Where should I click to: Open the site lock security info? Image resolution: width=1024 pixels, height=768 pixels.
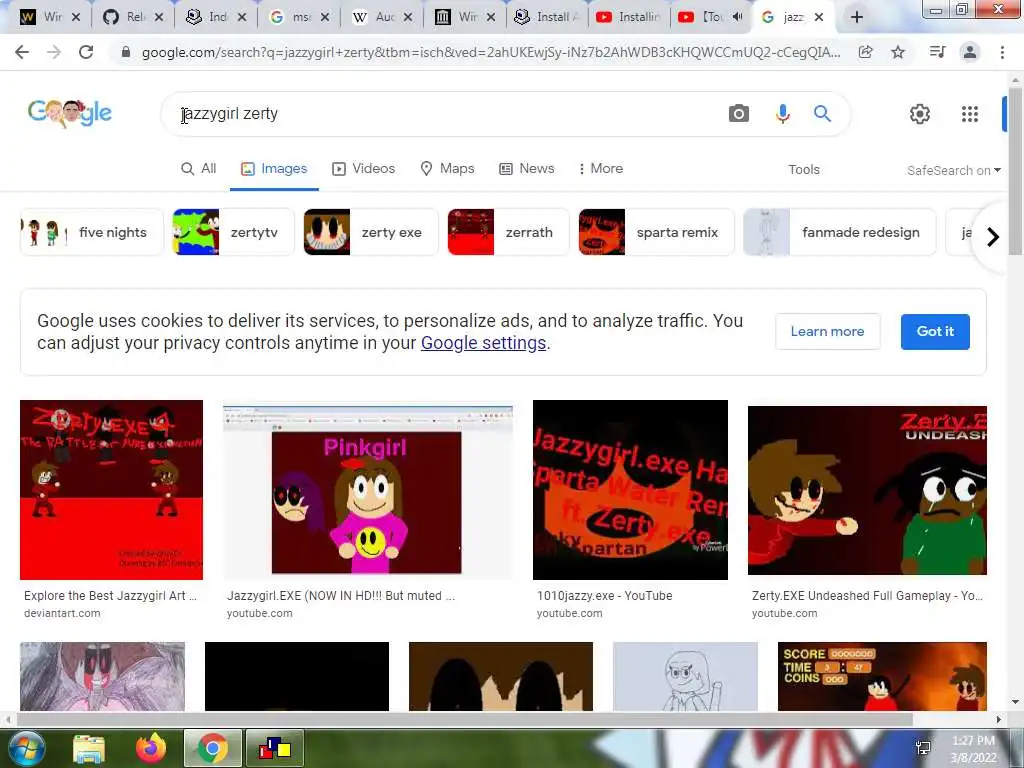126,52
